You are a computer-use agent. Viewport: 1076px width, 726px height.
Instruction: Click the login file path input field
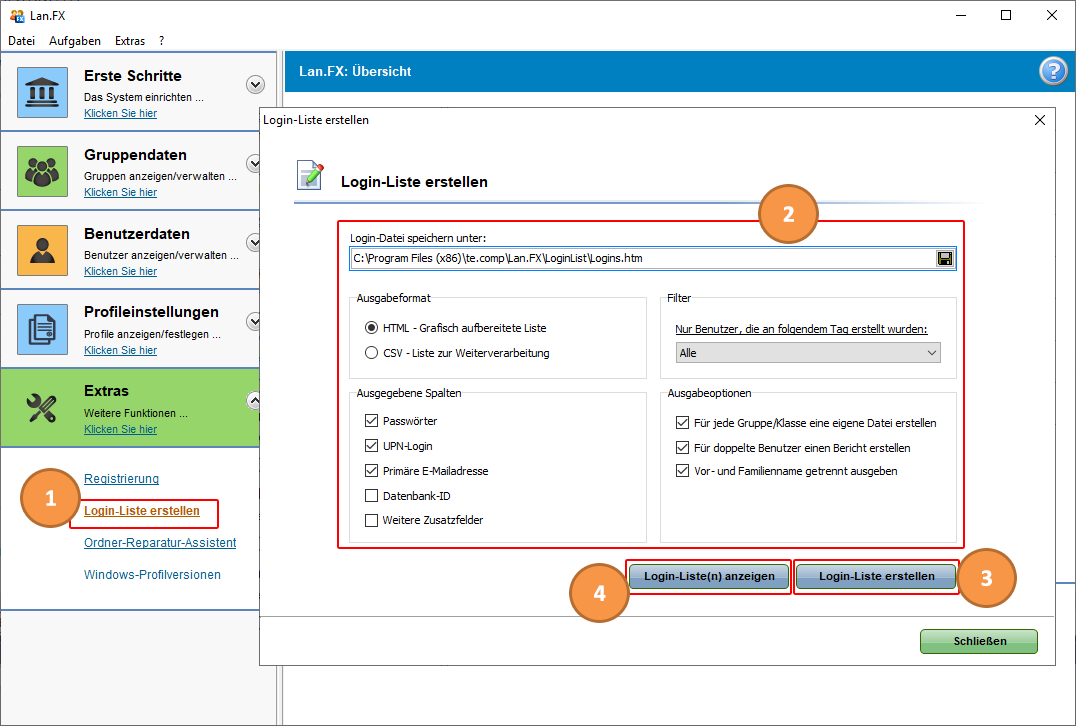pos(640,258)
